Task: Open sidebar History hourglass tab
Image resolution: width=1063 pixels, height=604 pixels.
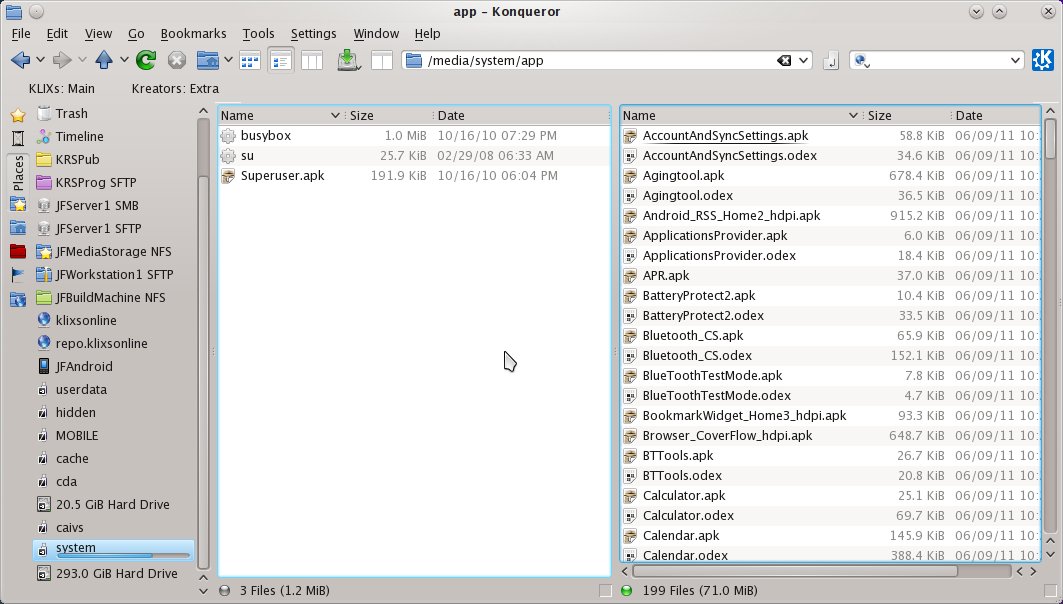Action: 18,139
